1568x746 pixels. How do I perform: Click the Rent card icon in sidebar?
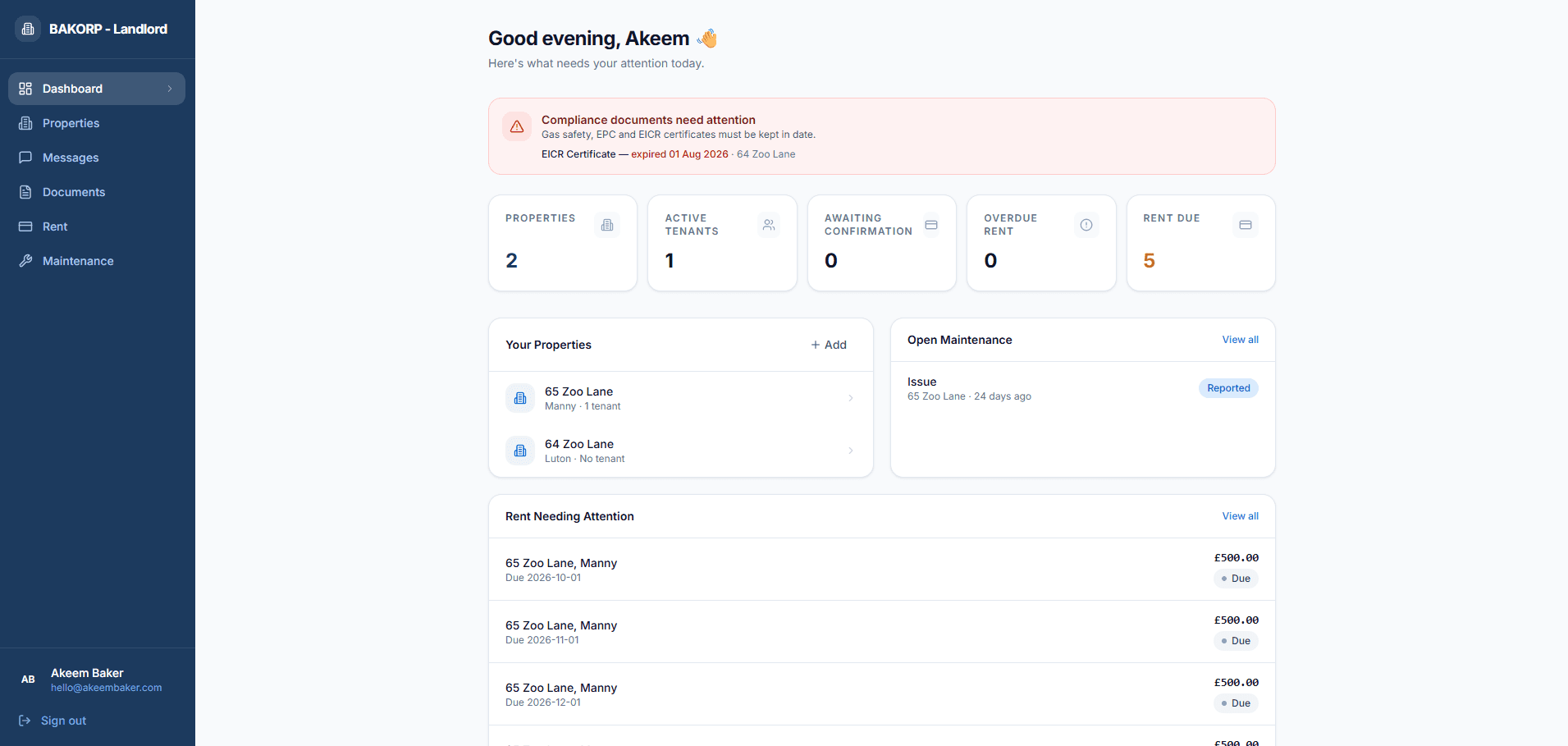click(25, 227)
